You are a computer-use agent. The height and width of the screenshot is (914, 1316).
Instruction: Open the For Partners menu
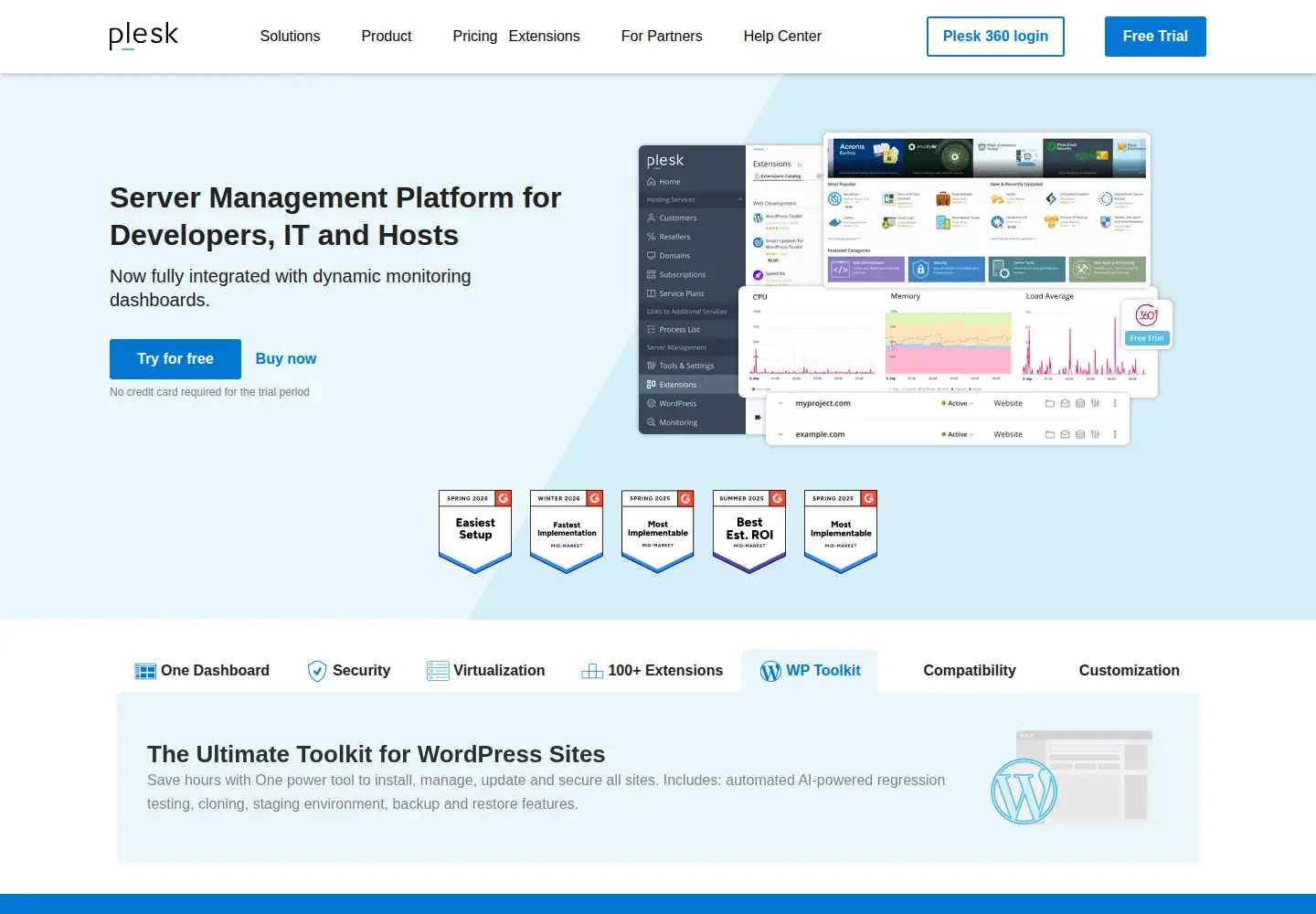click(662, 37)
